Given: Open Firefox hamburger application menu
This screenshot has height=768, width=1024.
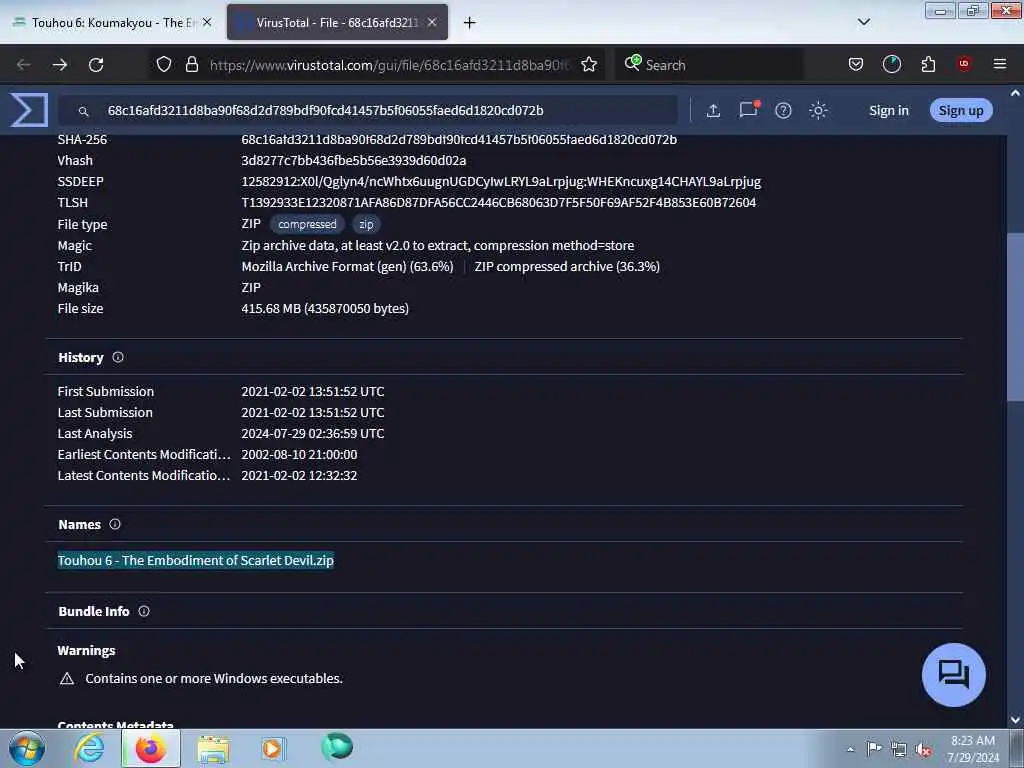Looking at the screenshot, I should tap(999, 64).
